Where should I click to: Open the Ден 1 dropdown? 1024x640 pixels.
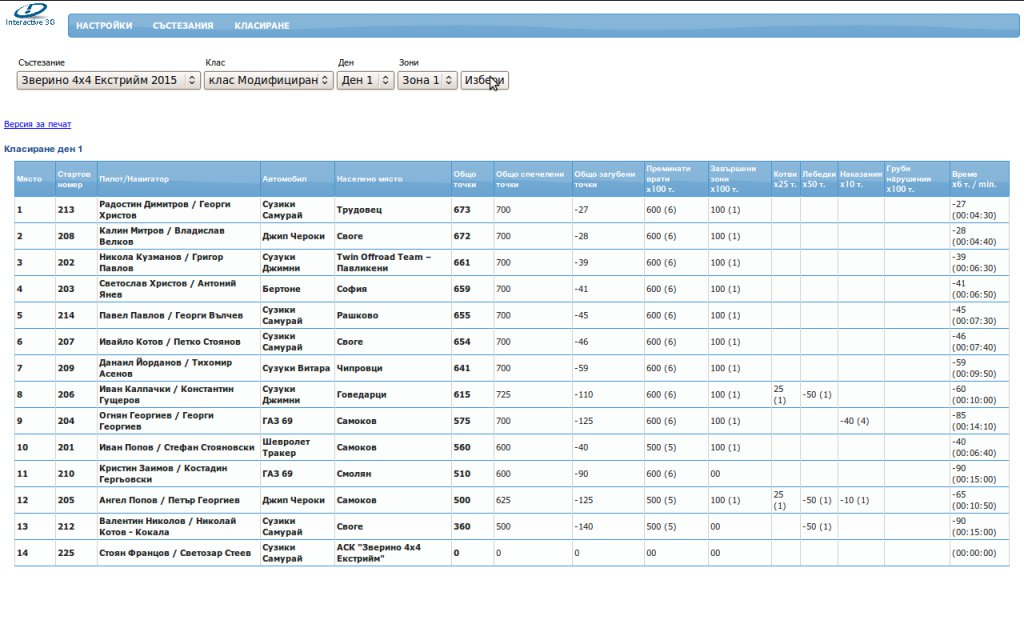pyautogui.click(x=365, y=80)
